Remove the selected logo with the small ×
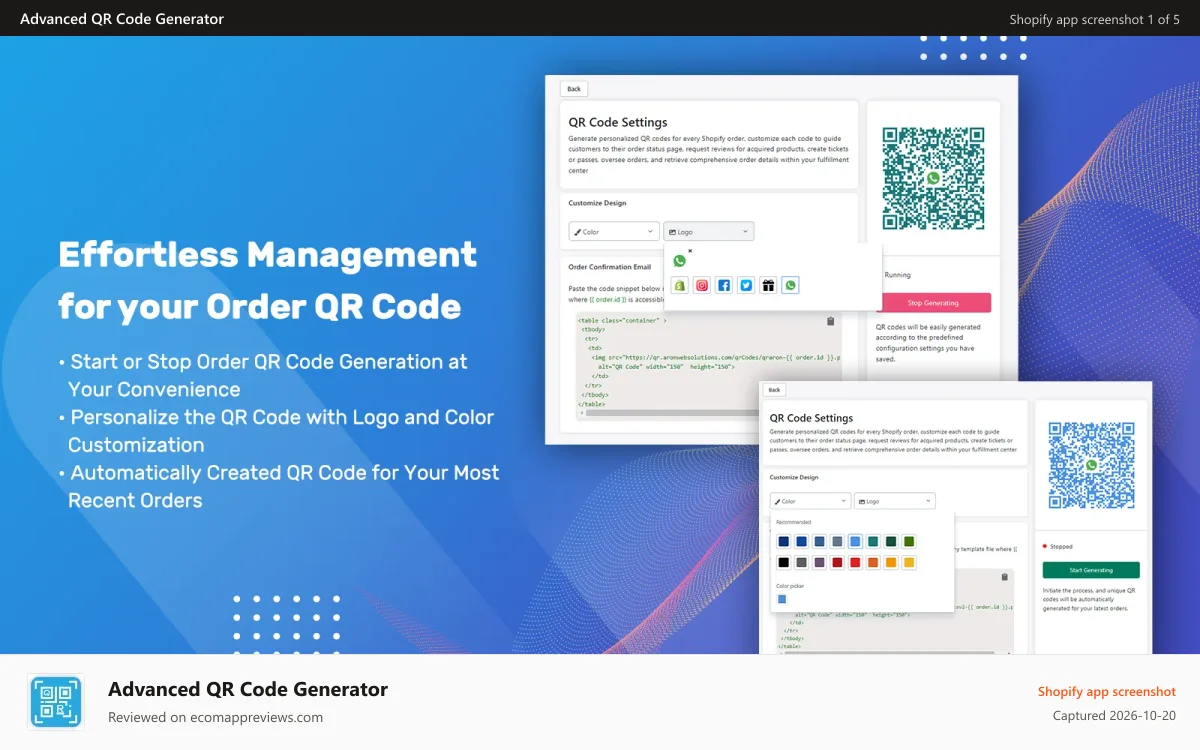The image size is (1200, 750). pyautogui.click(x=690, y=251)
